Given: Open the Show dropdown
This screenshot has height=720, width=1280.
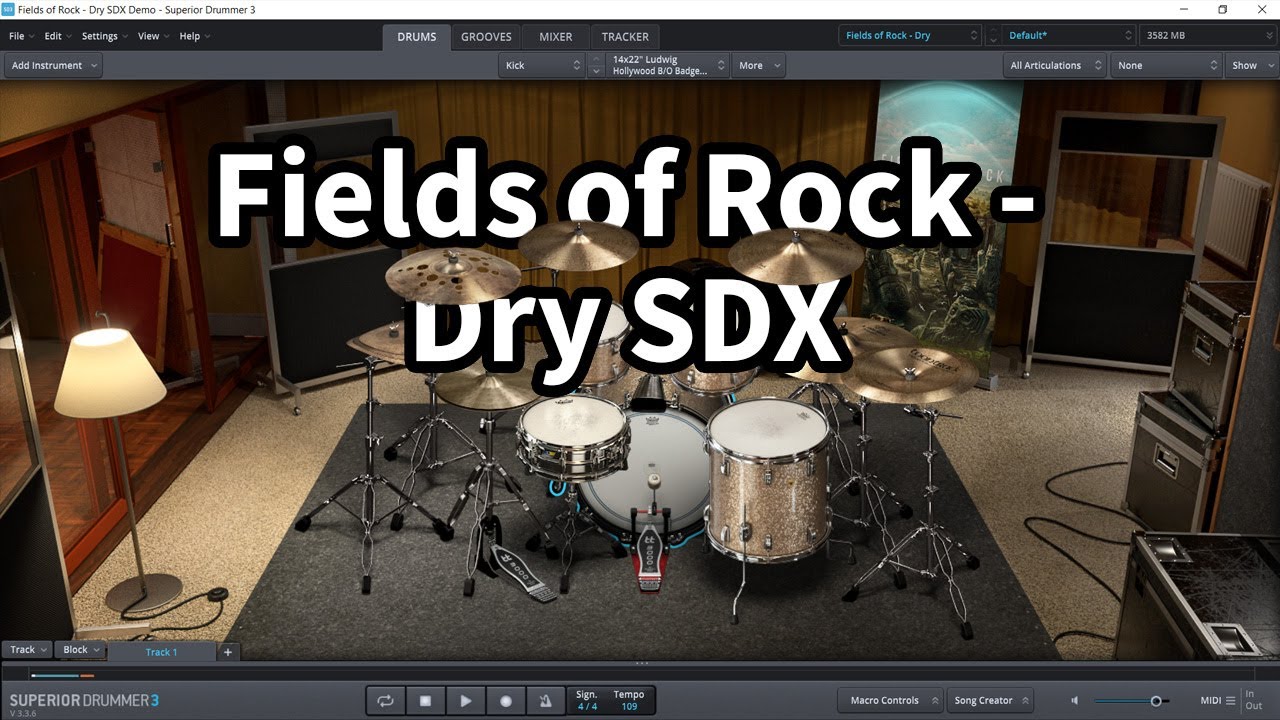Looking at the screenshot, I should pos(1251,66).
